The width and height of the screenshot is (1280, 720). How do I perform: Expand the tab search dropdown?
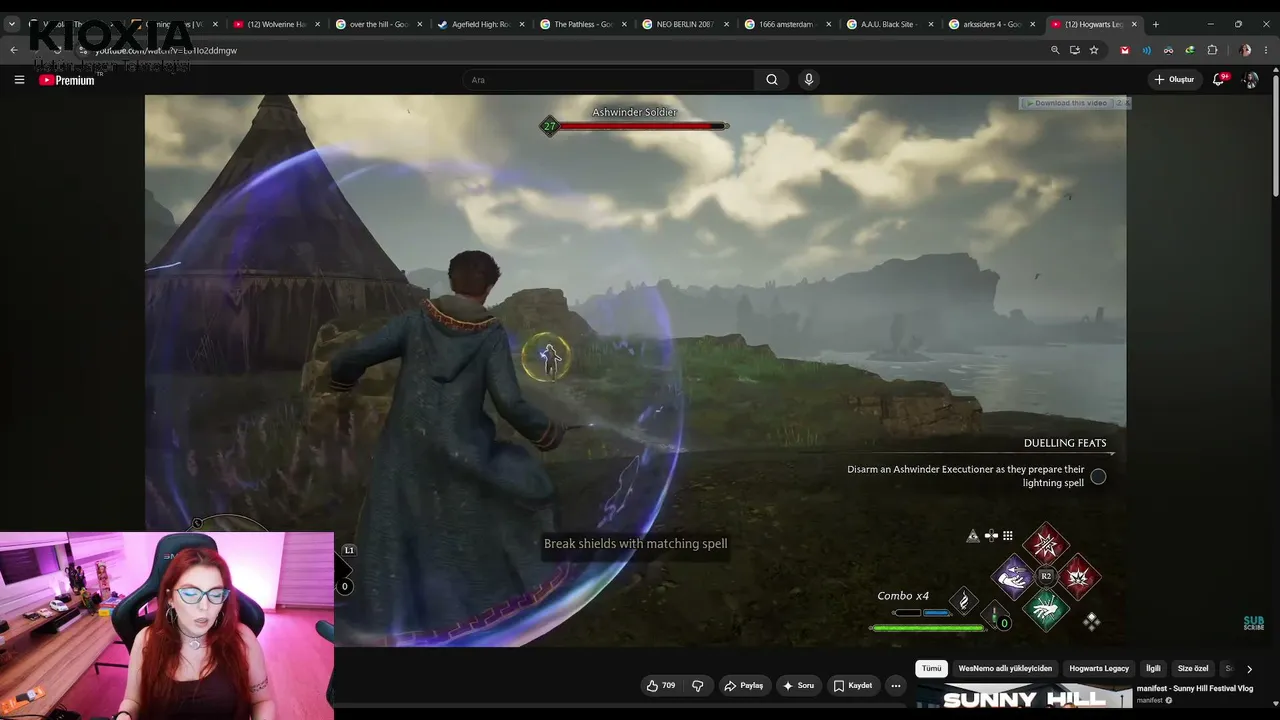(12, 24)
